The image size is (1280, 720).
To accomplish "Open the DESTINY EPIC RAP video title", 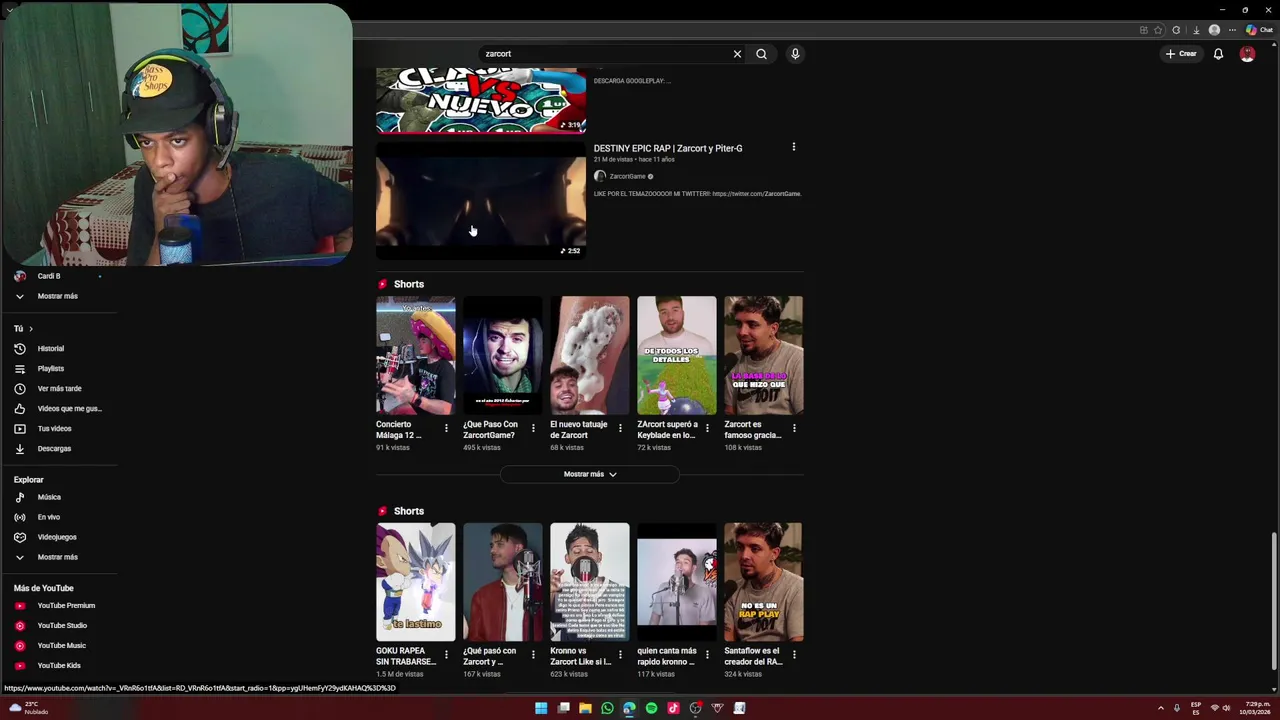I will pos(668,148).
